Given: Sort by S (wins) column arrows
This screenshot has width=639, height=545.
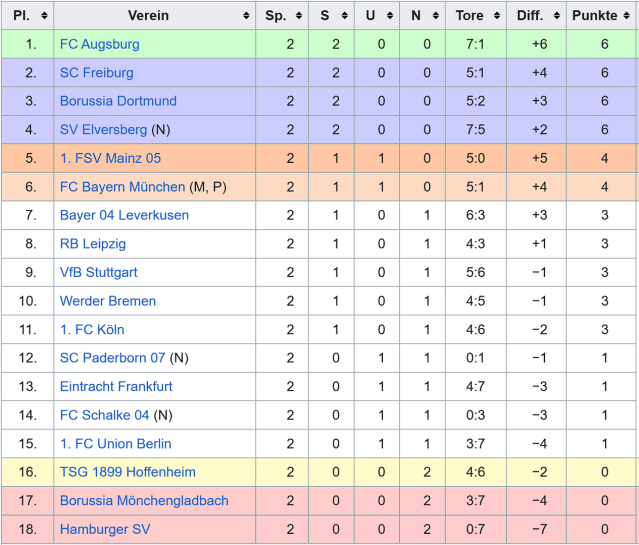Looking at the screenshot, I should (344, 15).
